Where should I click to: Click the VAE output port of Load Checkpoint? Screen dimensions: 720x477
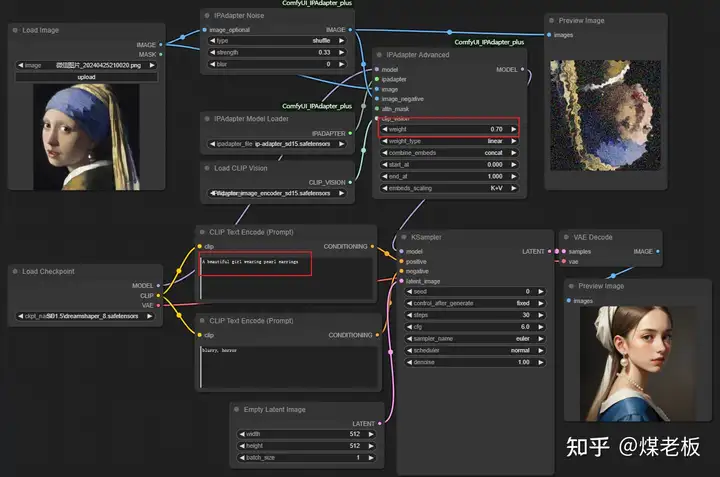click(158, 305)
